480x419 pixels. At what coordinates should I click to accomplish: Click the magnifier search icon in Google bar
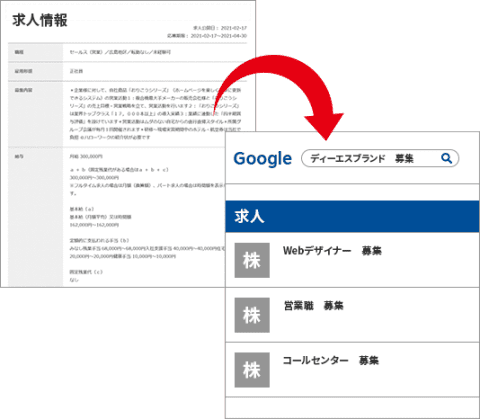447,158
